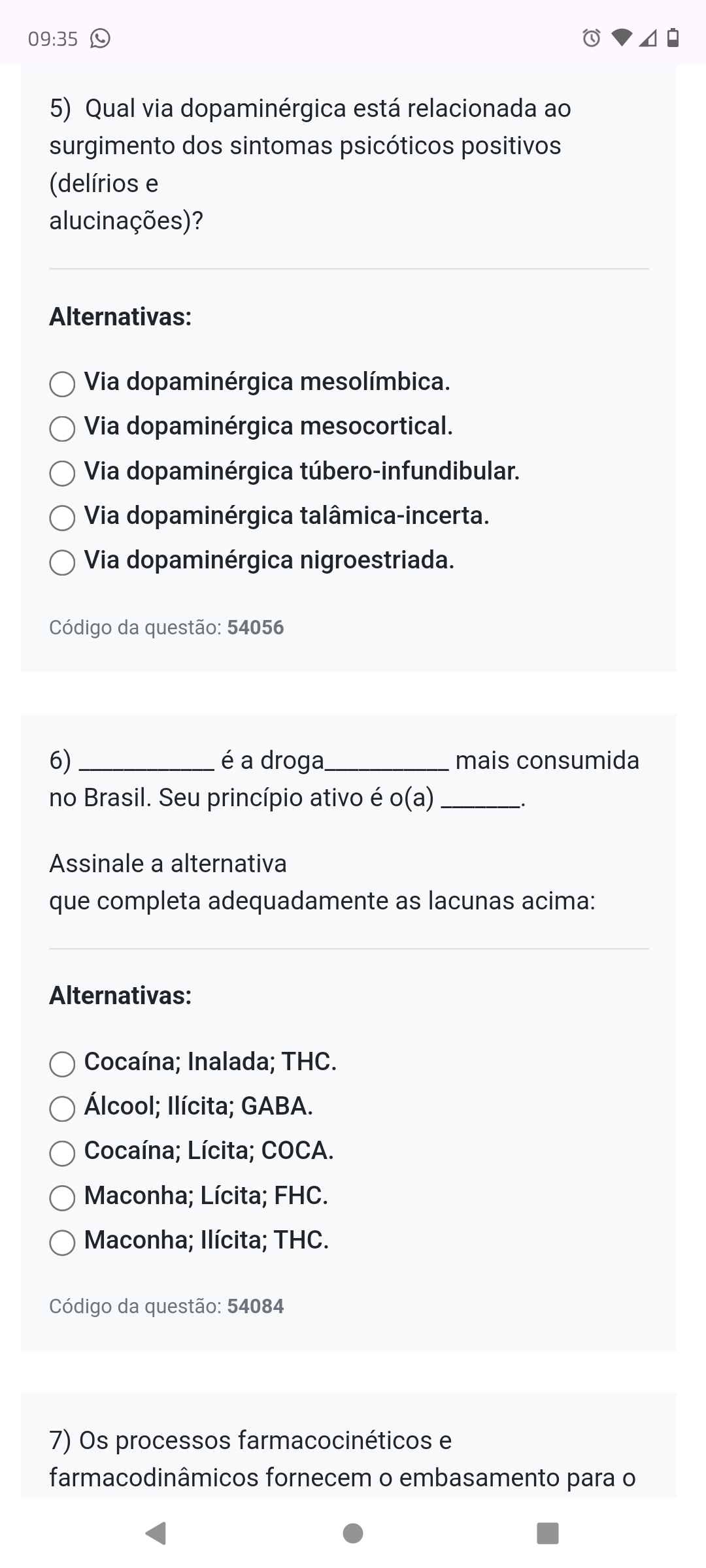Tap the WhatsApp notification icon
The image size is (706, 1568).
[99, 39]
